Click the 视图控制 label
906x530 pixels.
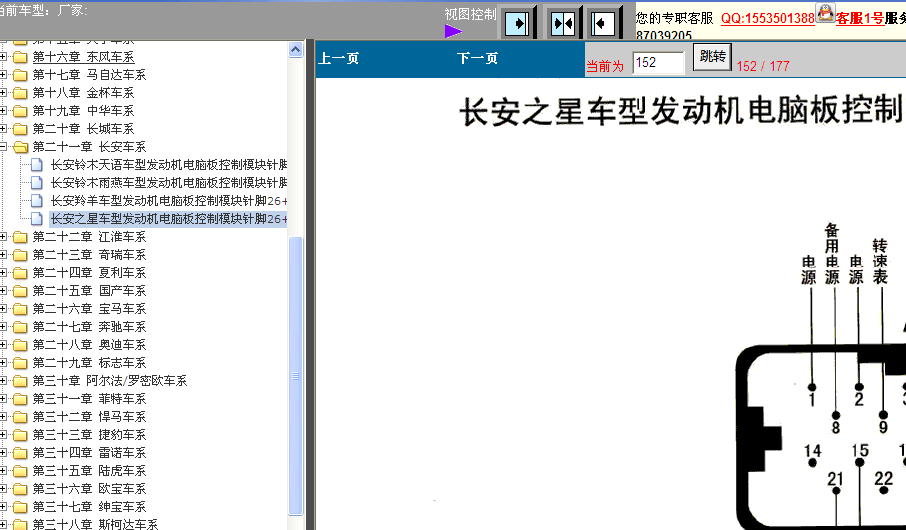tap(470, 14)
